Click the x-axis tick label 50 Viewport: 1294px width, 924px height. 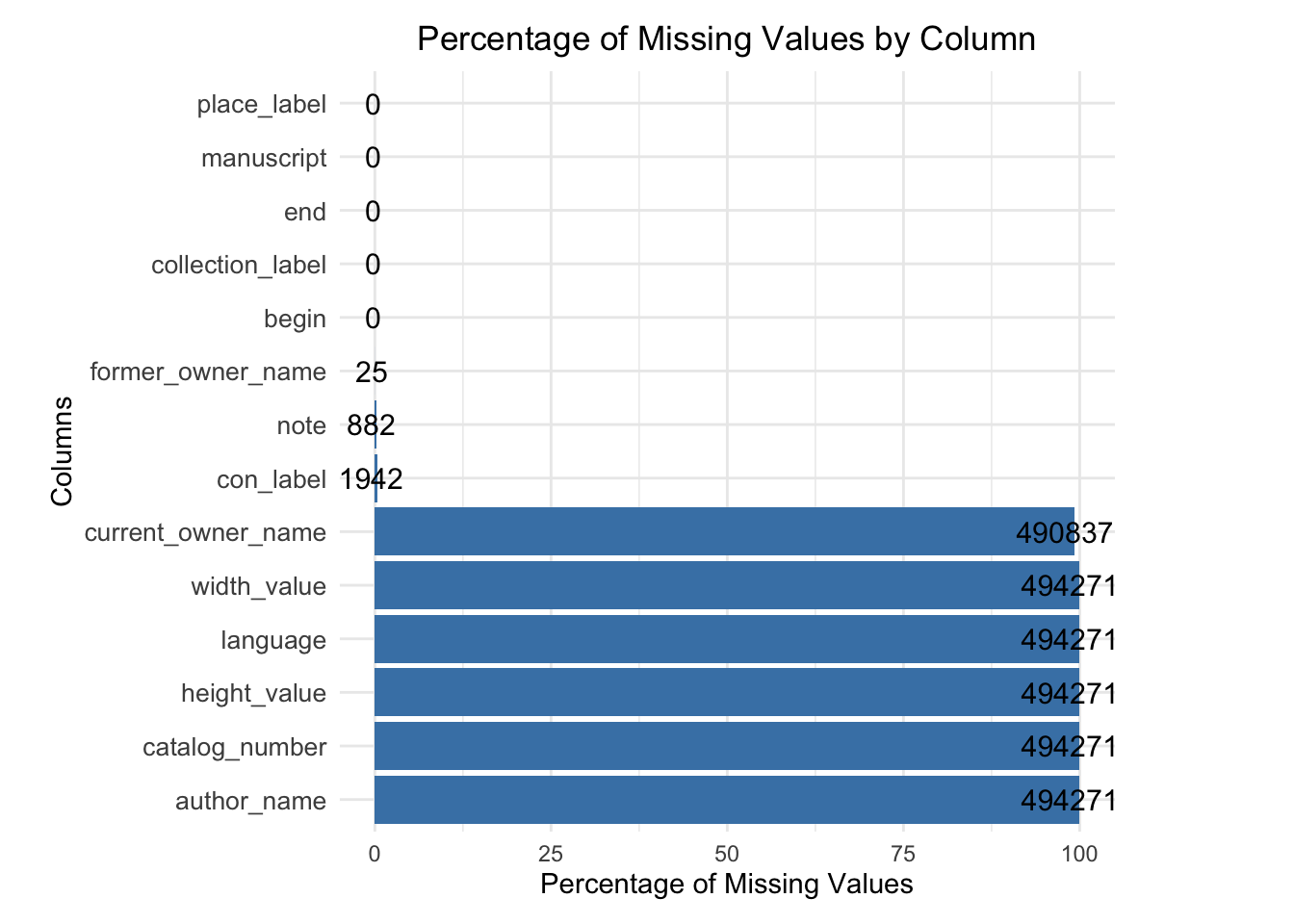point(727,853)
